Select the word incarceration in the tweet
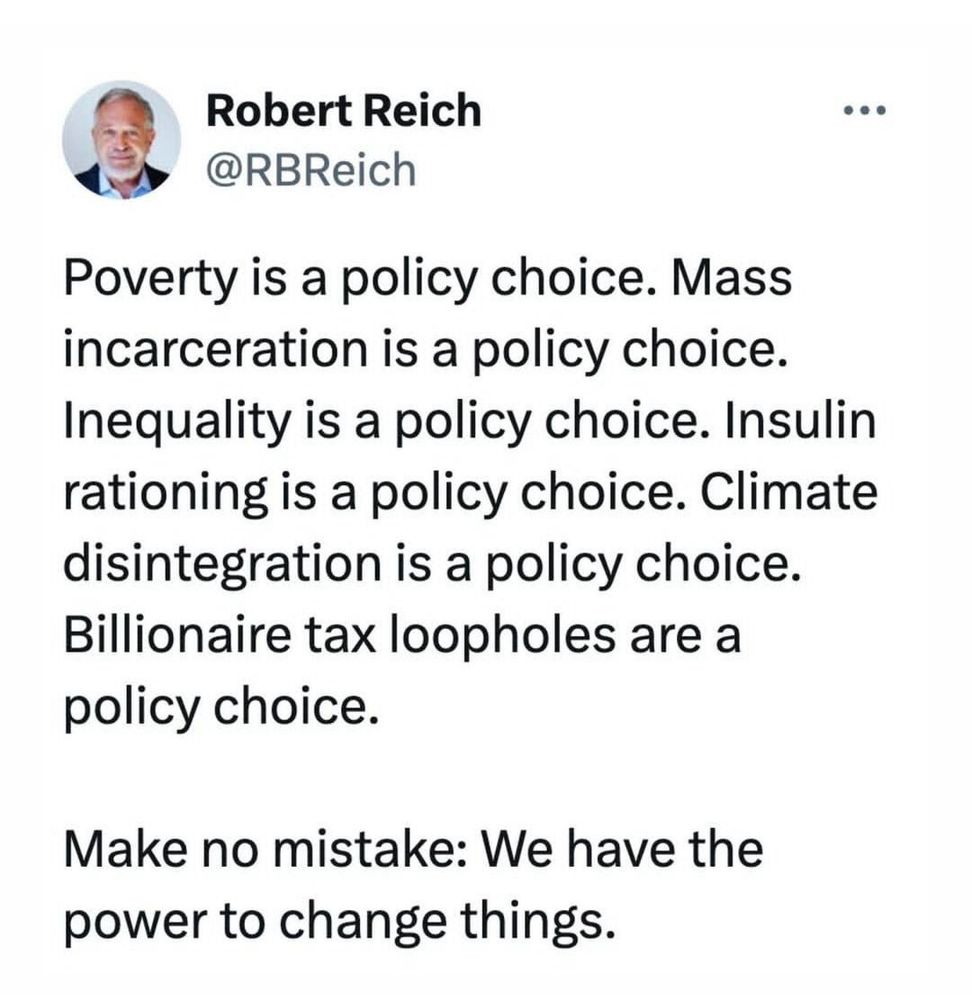The height and width of the screenshot is (1000, 972). [x=216, y=349]
